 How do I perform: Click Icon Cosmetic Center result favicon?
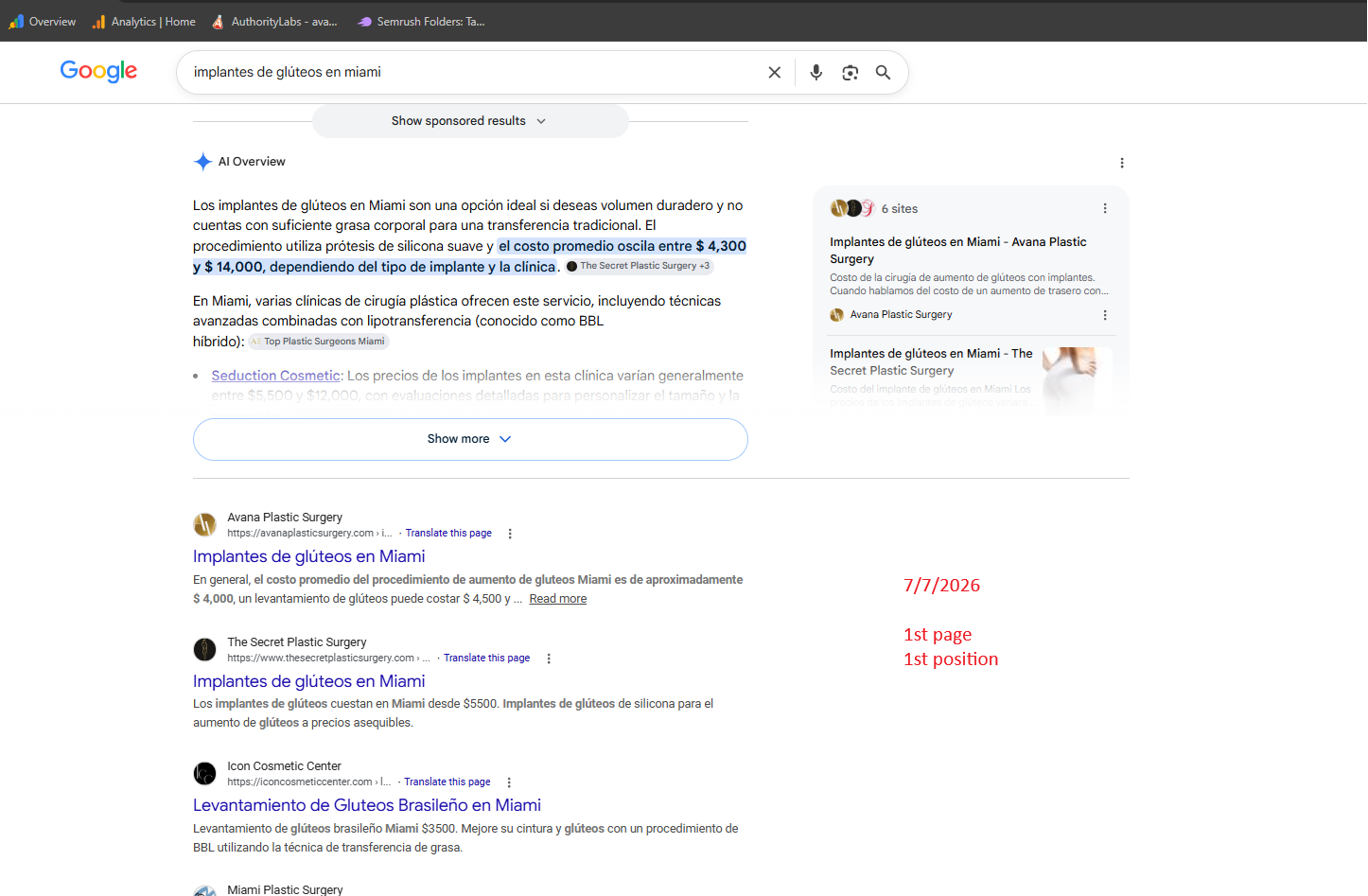pos(204,774)
